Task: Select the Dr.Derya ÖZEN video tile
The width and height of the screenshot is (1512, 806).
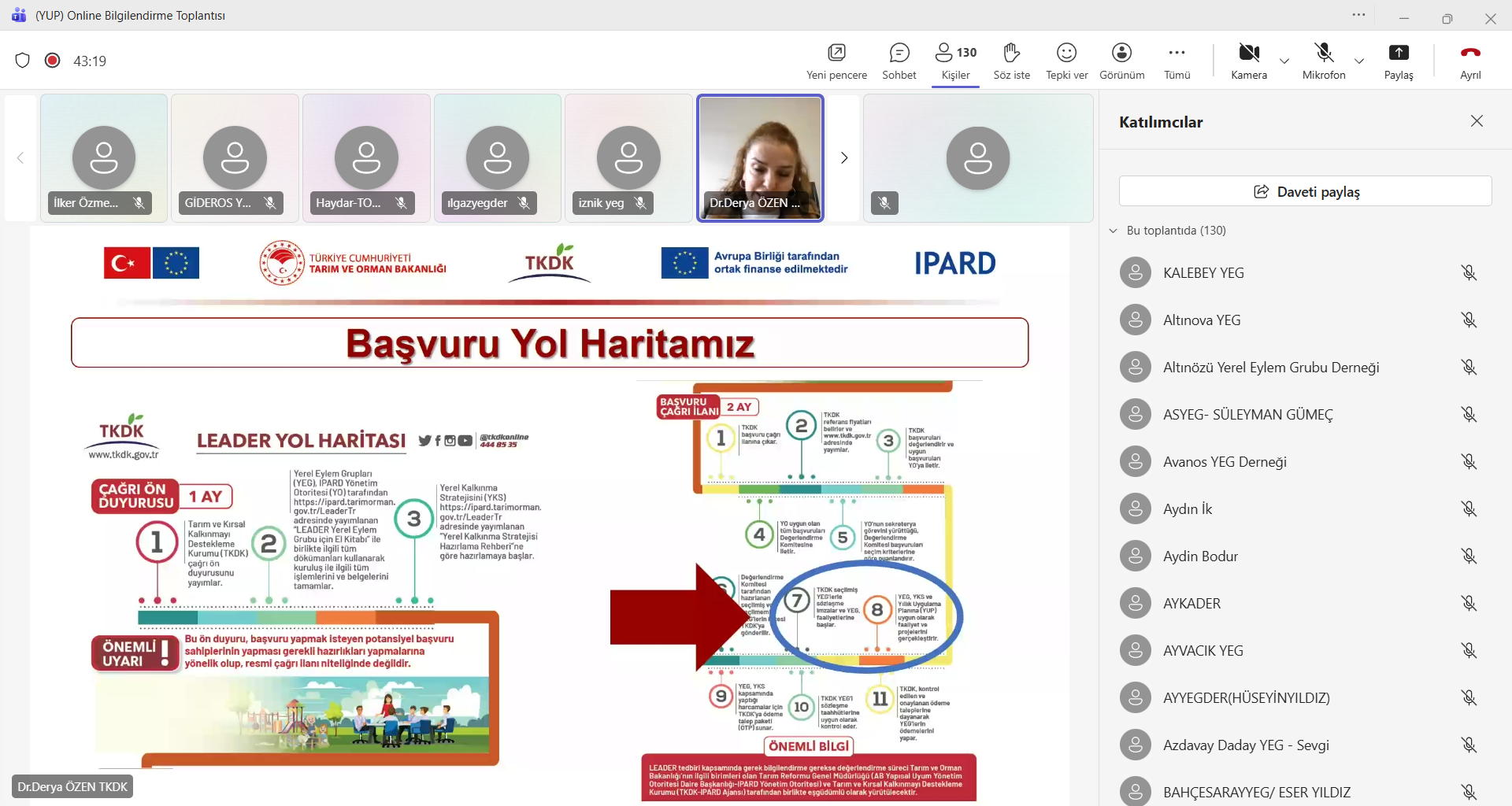Action: [x=760, y=158]
